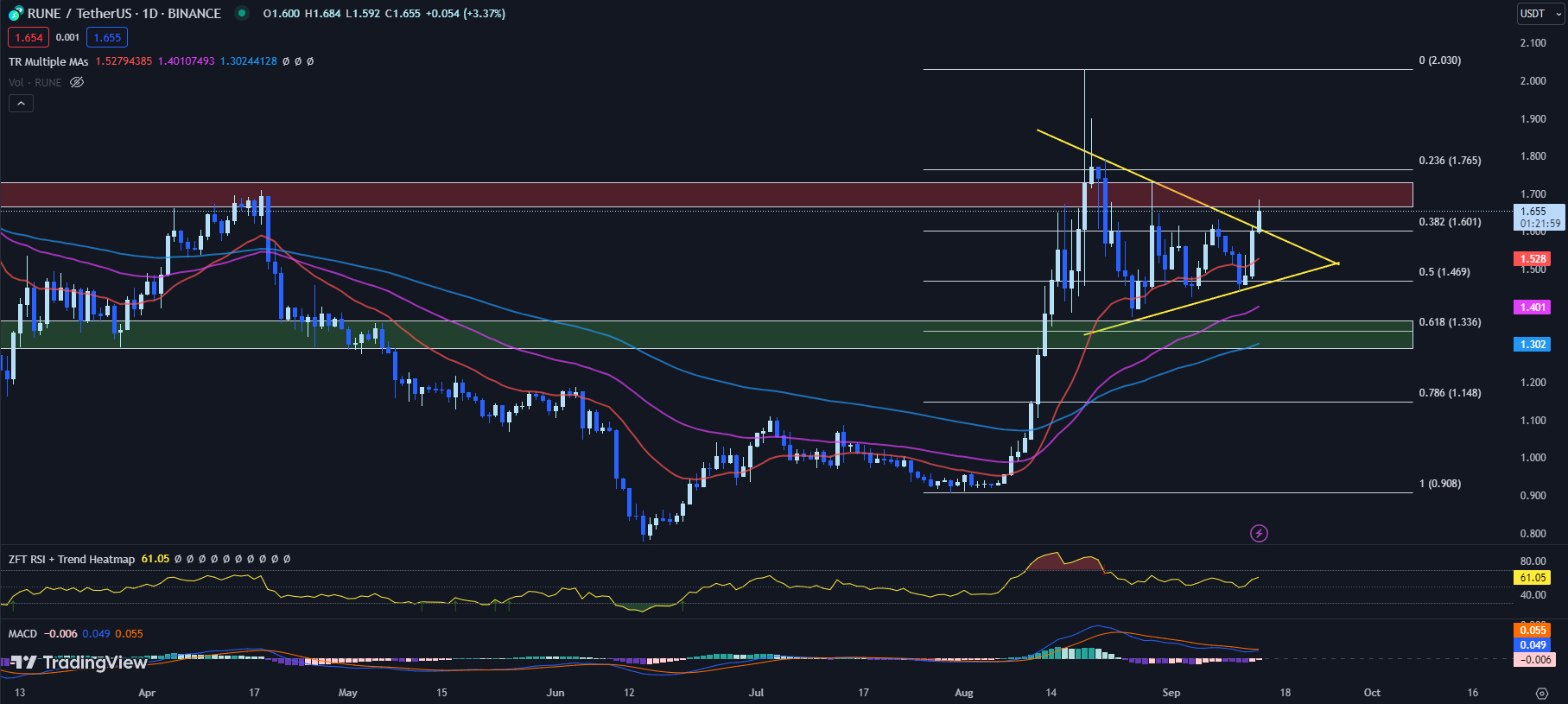1568x704 pixels.
Task: Click the 1.000 price scale label
Action: (1533, 458)
